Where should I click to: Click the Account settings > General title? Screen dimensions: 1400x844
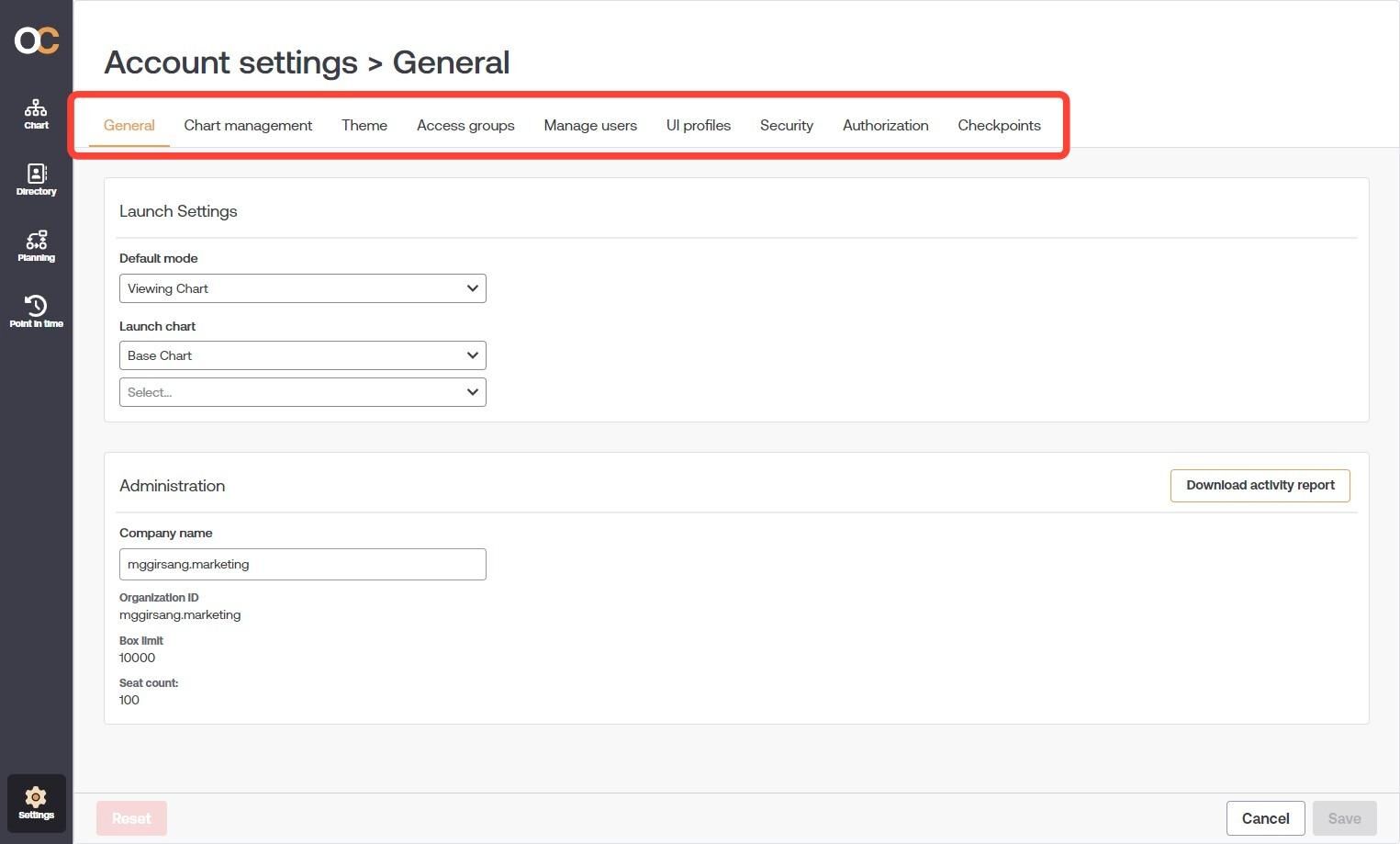(307, 62)
